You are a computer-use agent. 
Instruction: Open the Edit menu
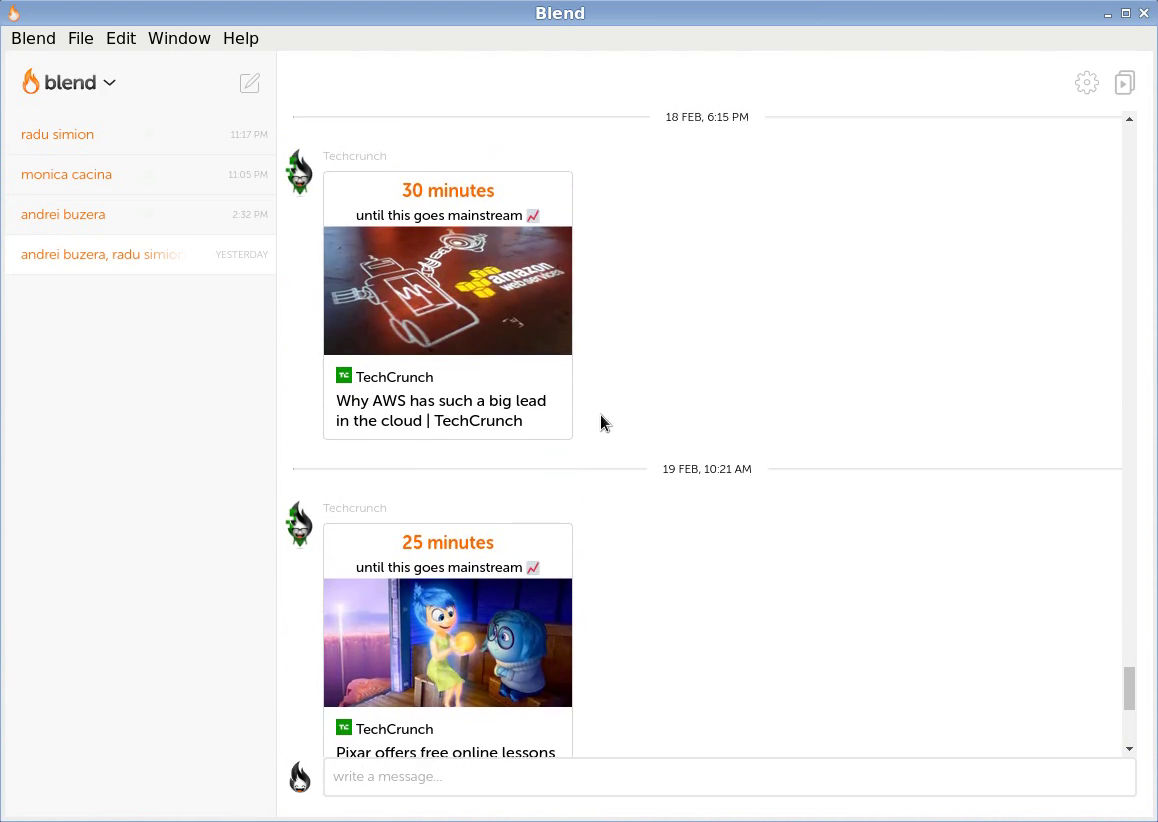coord(120,38)
